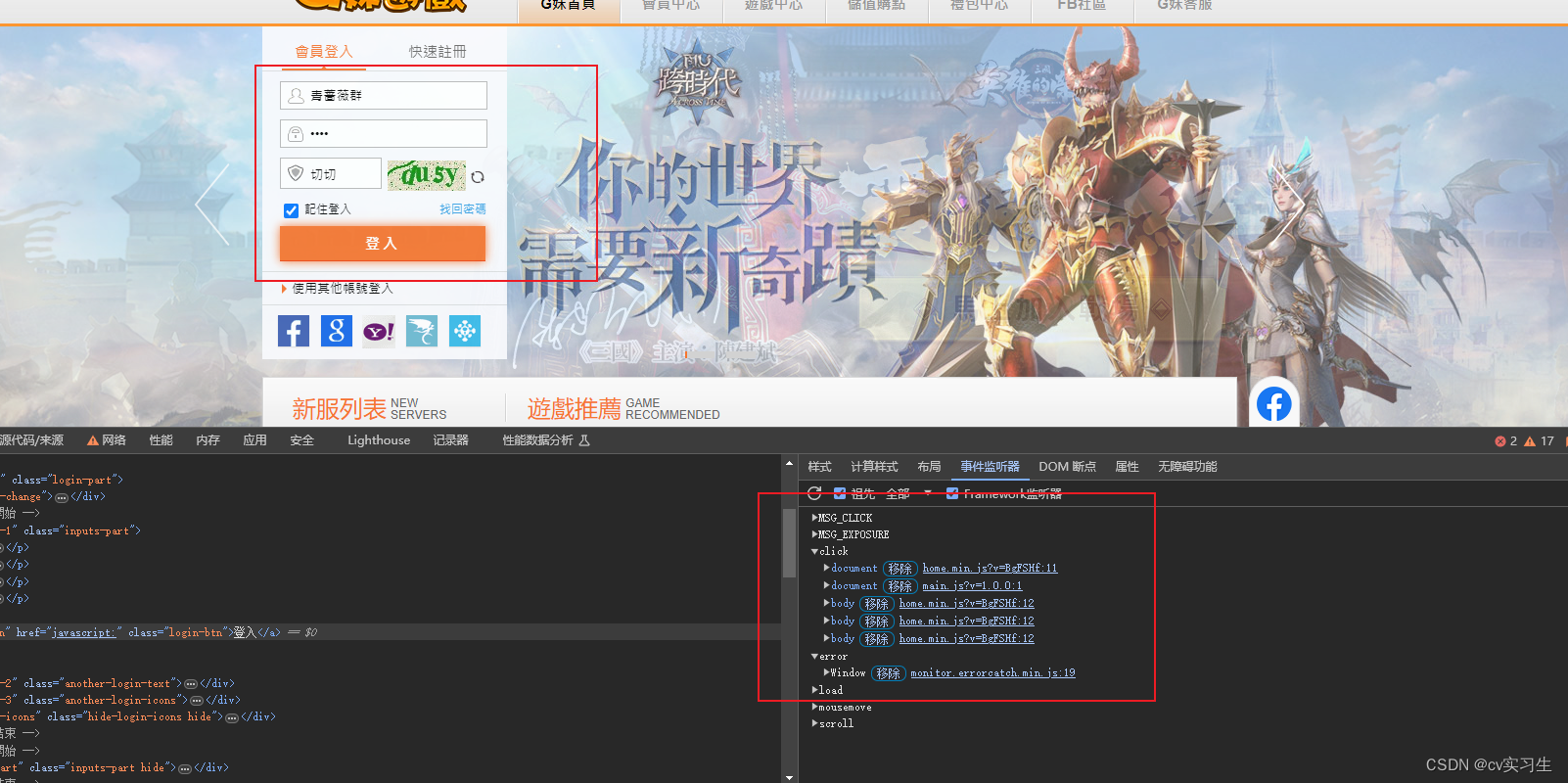Expand the collapsed another-login-icons div ellipsis
The height and width of the screenshot is (783, 1568).
pyautogui.click(x=197, y=701)
